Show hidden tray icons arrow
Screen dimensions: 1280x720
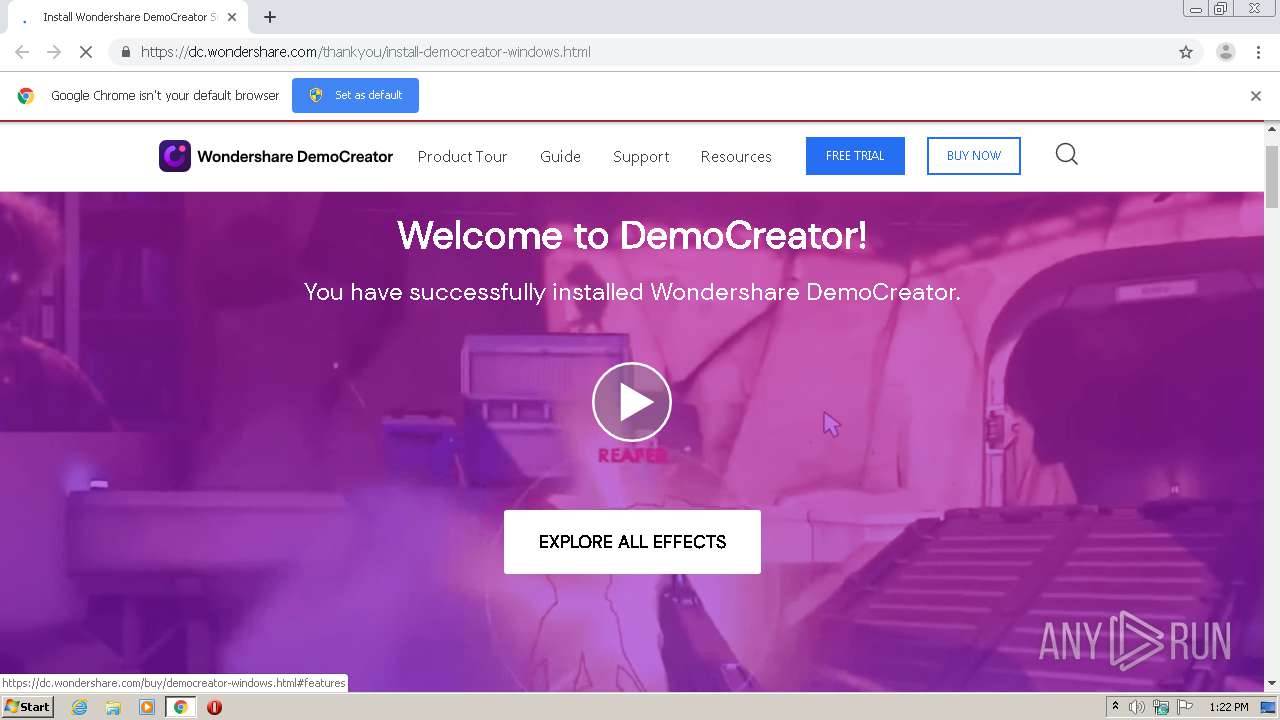(x=1115, y=707)
